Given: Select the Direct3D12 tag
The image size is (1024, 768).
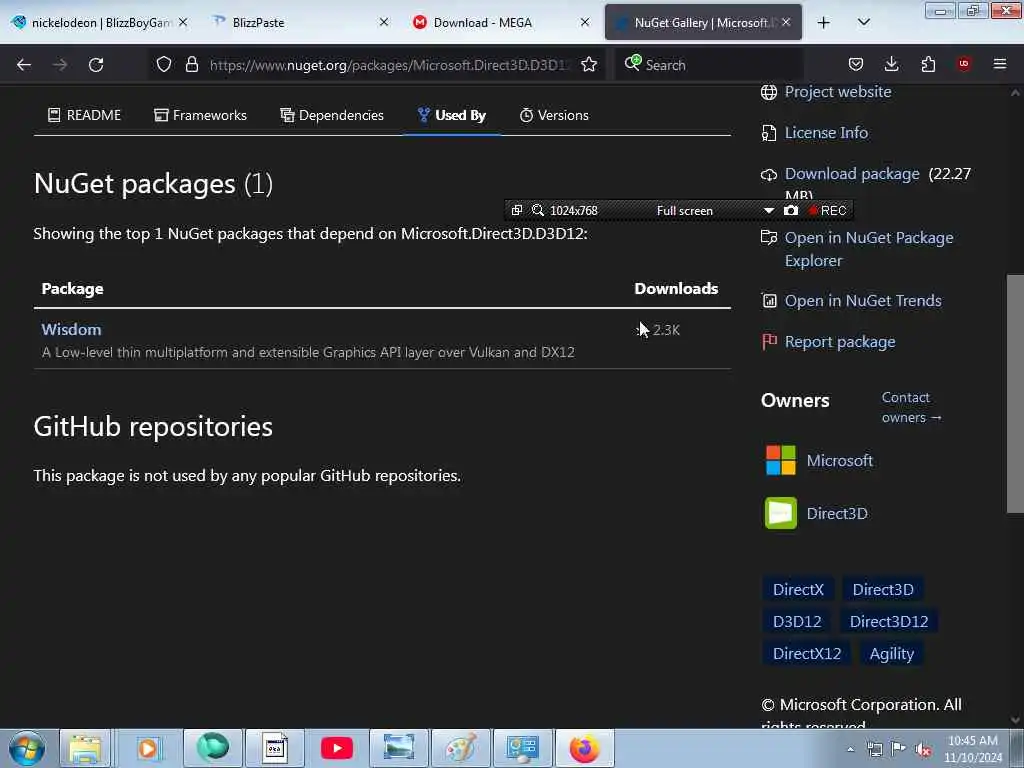Looking at the screenshot, I should coord(888,622).
